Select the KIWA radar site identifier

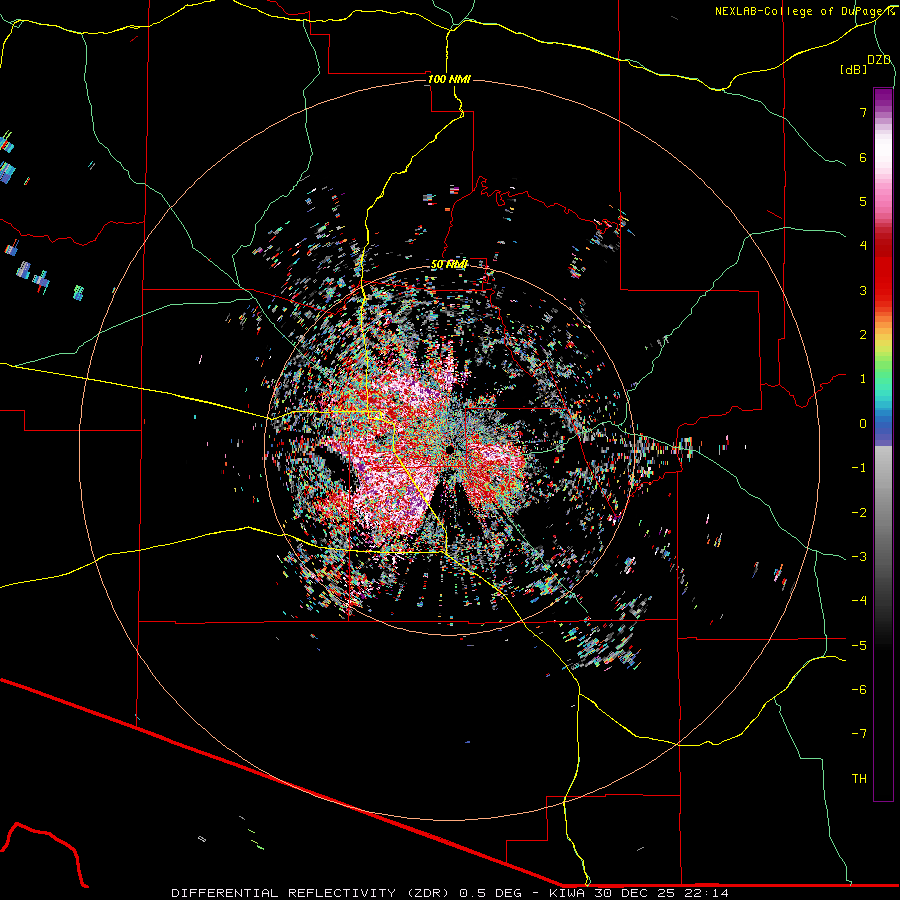565,893
